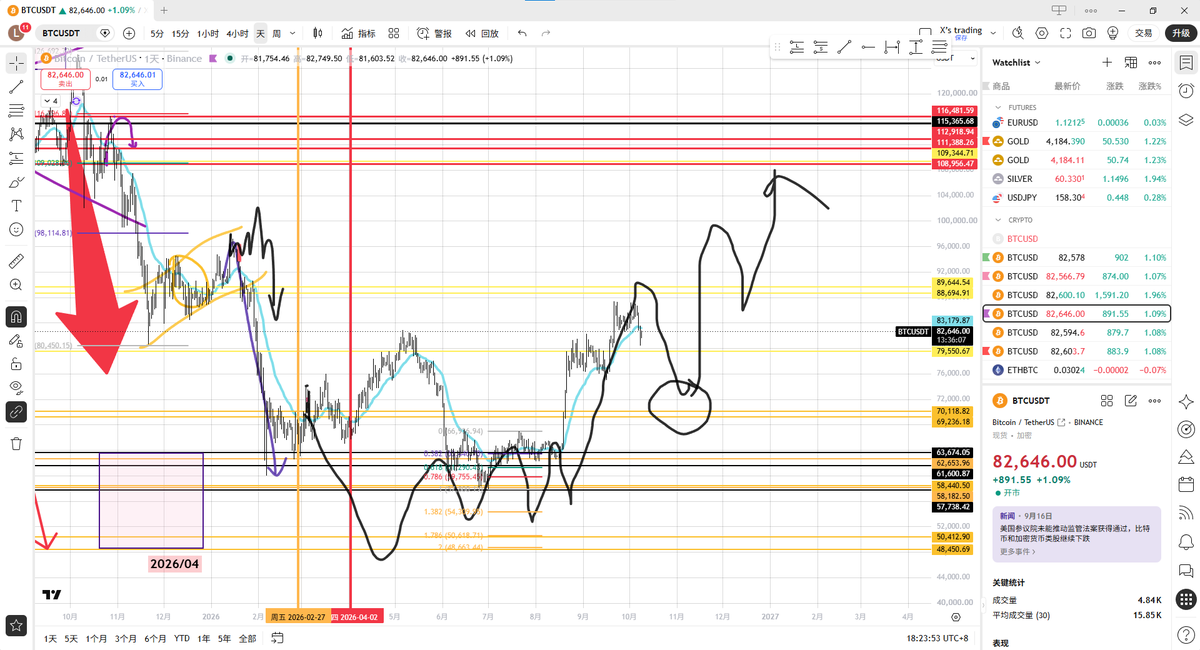Click the trash can remove drawings icon

coord(16,443)
